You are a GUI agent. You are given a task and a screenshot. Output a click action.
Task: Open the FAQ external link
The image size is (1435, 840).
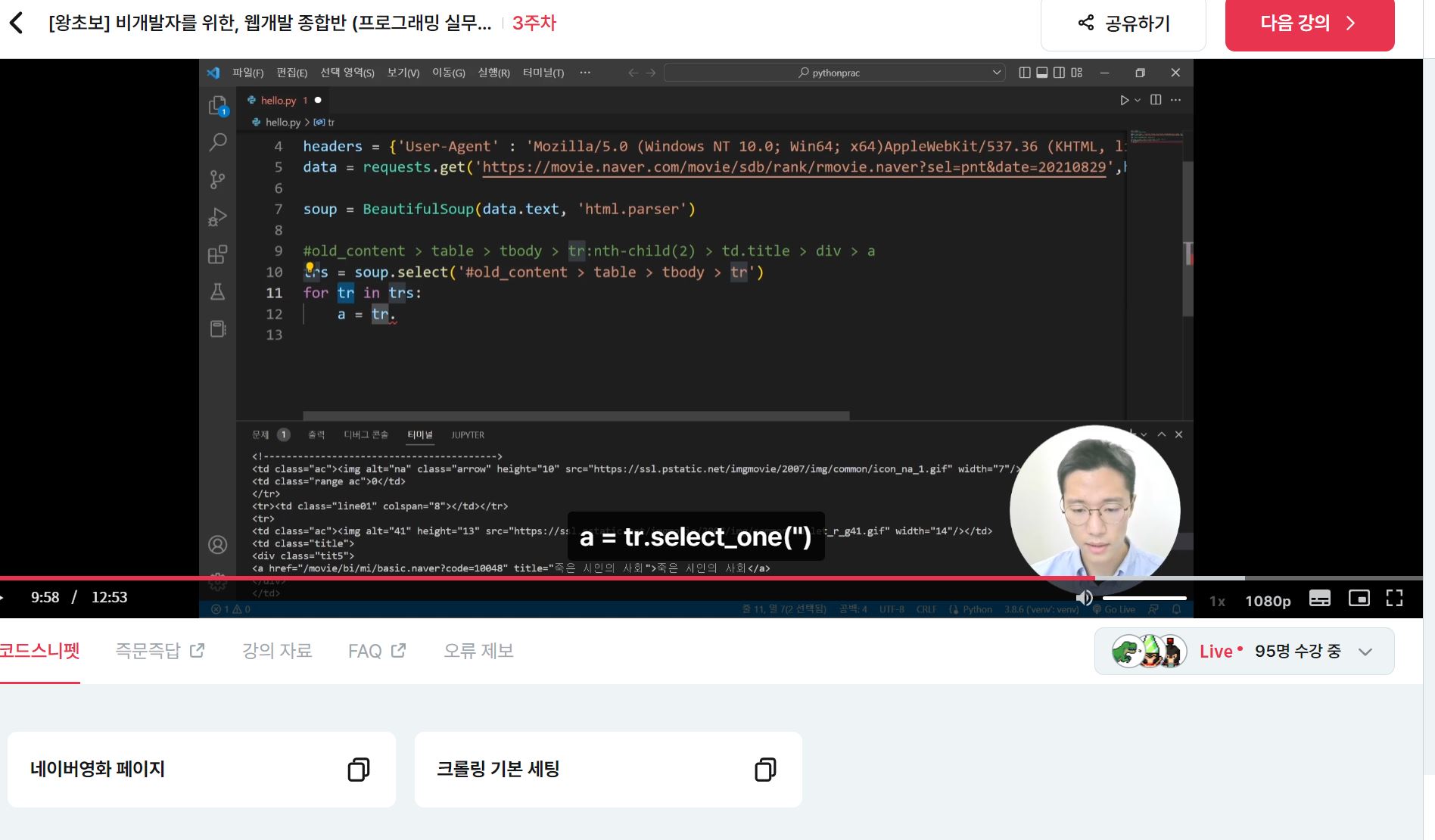click(377, 651)
